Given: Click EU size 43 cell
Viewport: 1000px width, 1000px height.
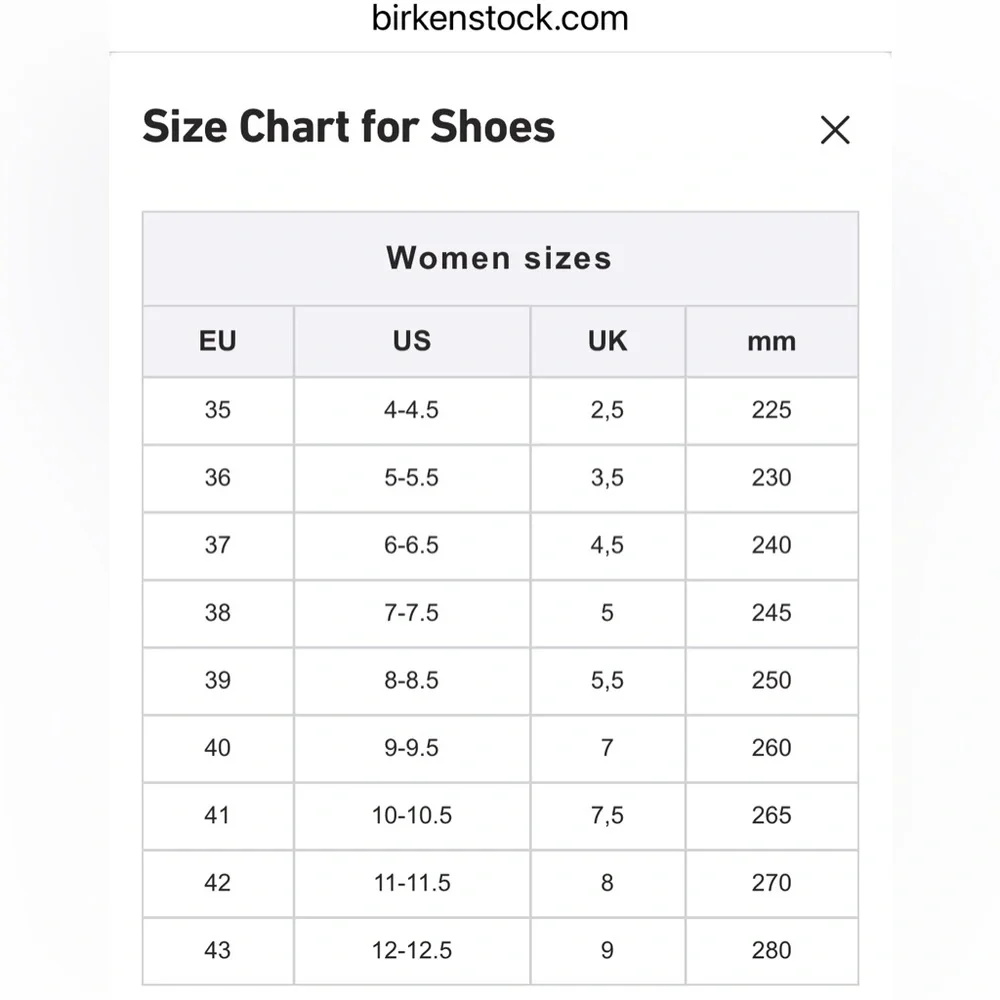Looking at the screenshot, I should [217, 950].
